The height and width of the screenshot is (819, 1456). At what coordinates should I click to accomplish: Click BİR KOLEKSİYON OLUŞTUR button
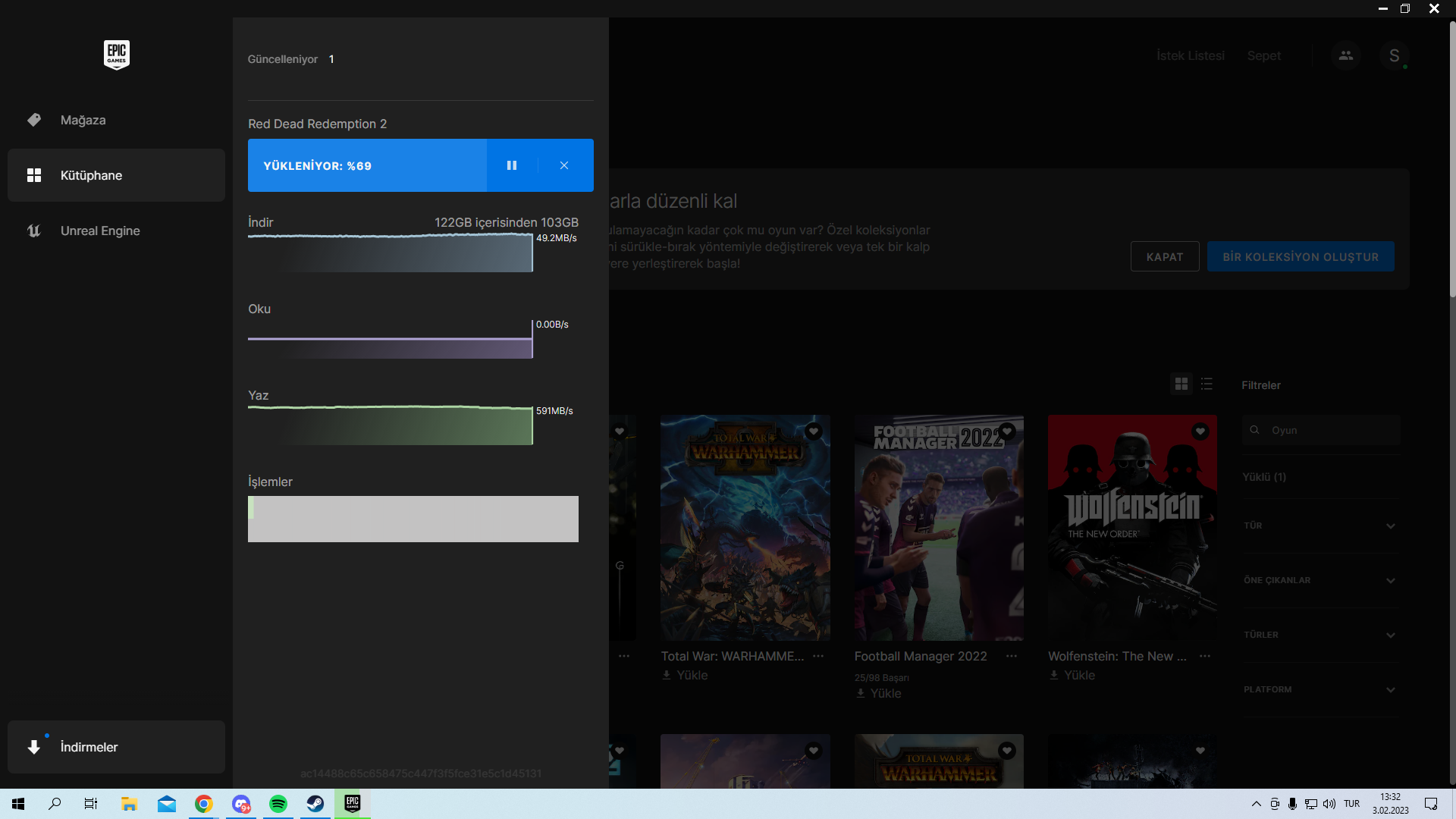[1301, 256]
